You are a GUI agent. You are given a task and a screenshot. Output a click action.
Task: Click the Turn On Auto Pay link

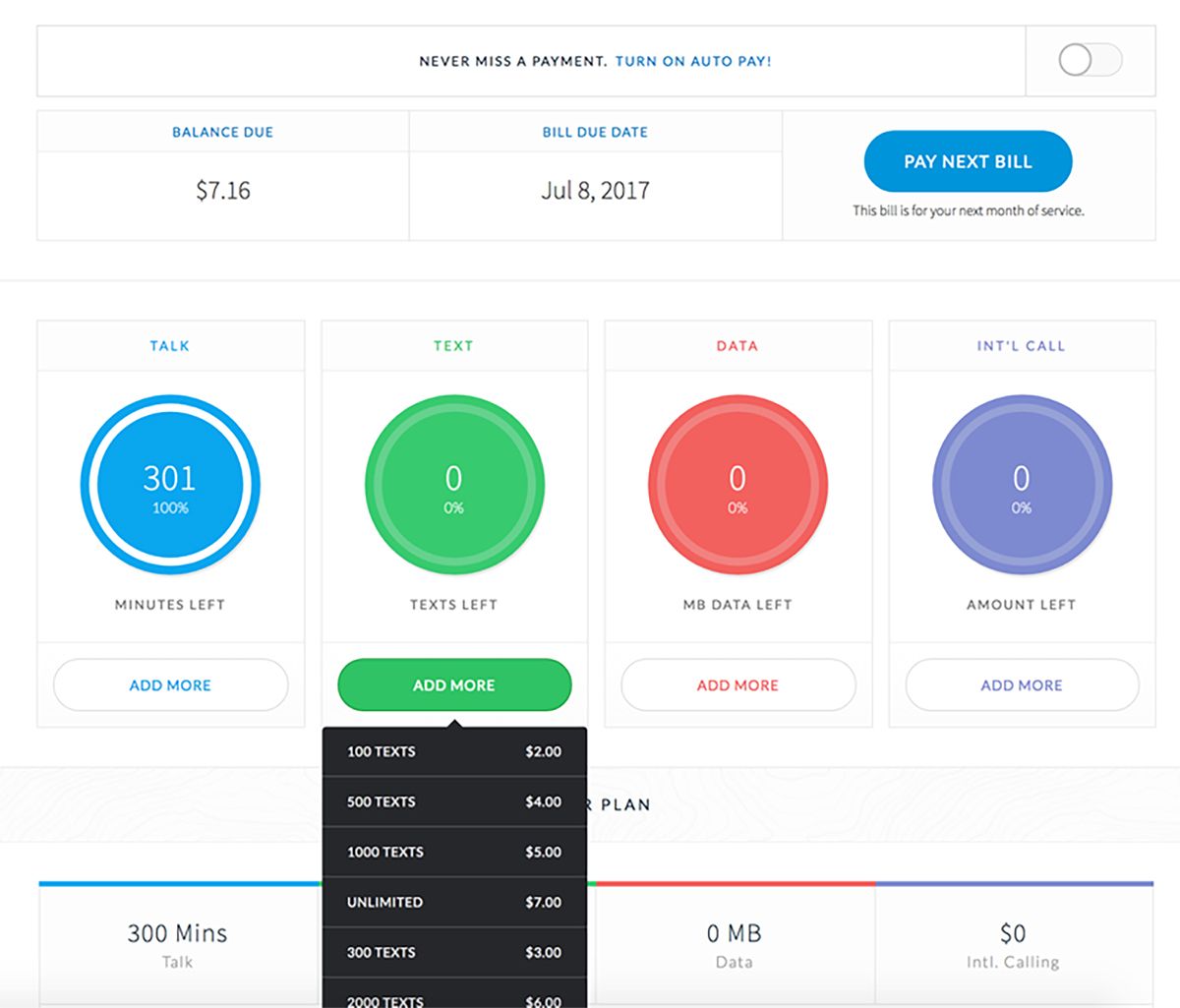(x=693, y=61)
